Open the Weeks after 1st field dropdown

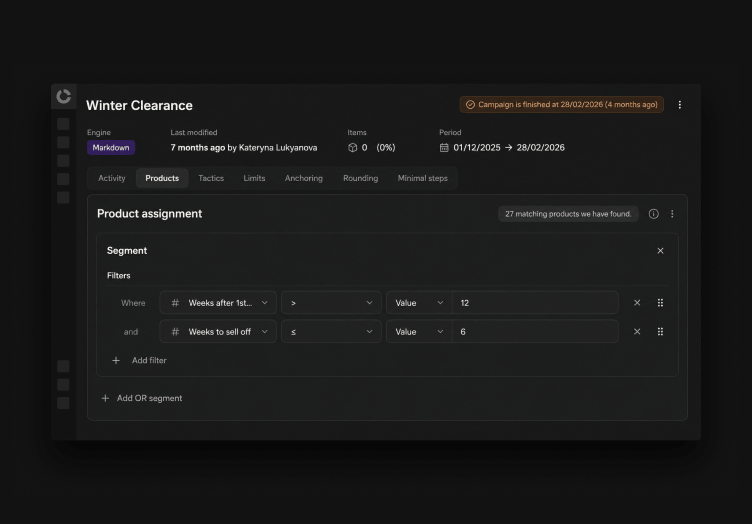218,303
